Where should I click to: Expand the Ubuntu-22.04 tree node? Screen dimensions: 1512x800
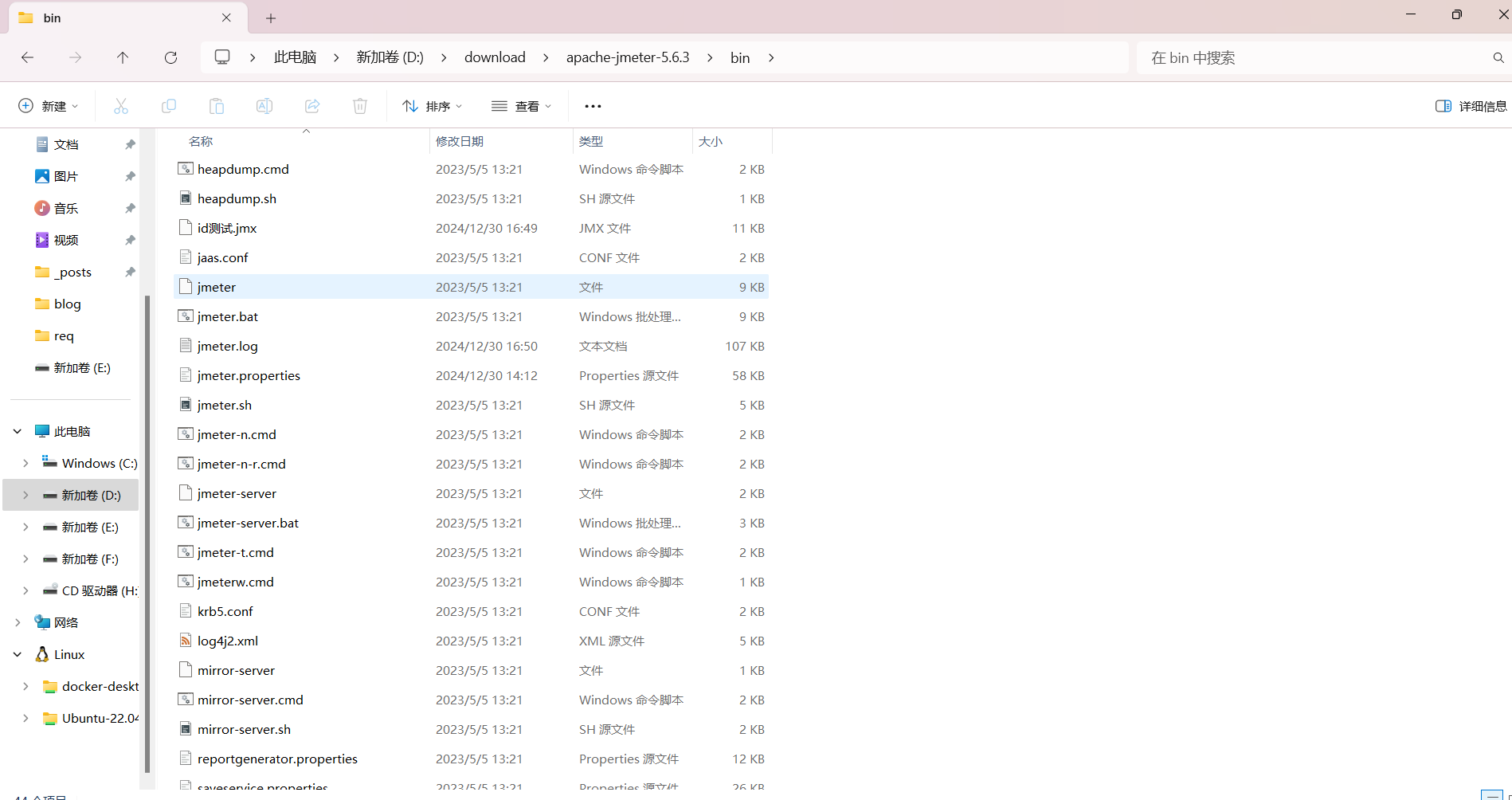[x=25, y=718]
